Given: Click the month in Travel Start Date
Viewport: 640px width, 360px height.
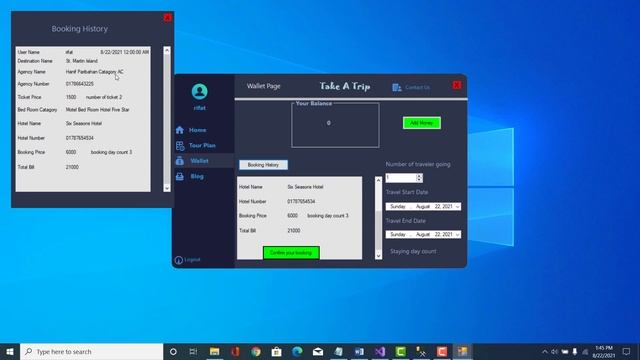Looking at the screenshot, I should [423, 207].
